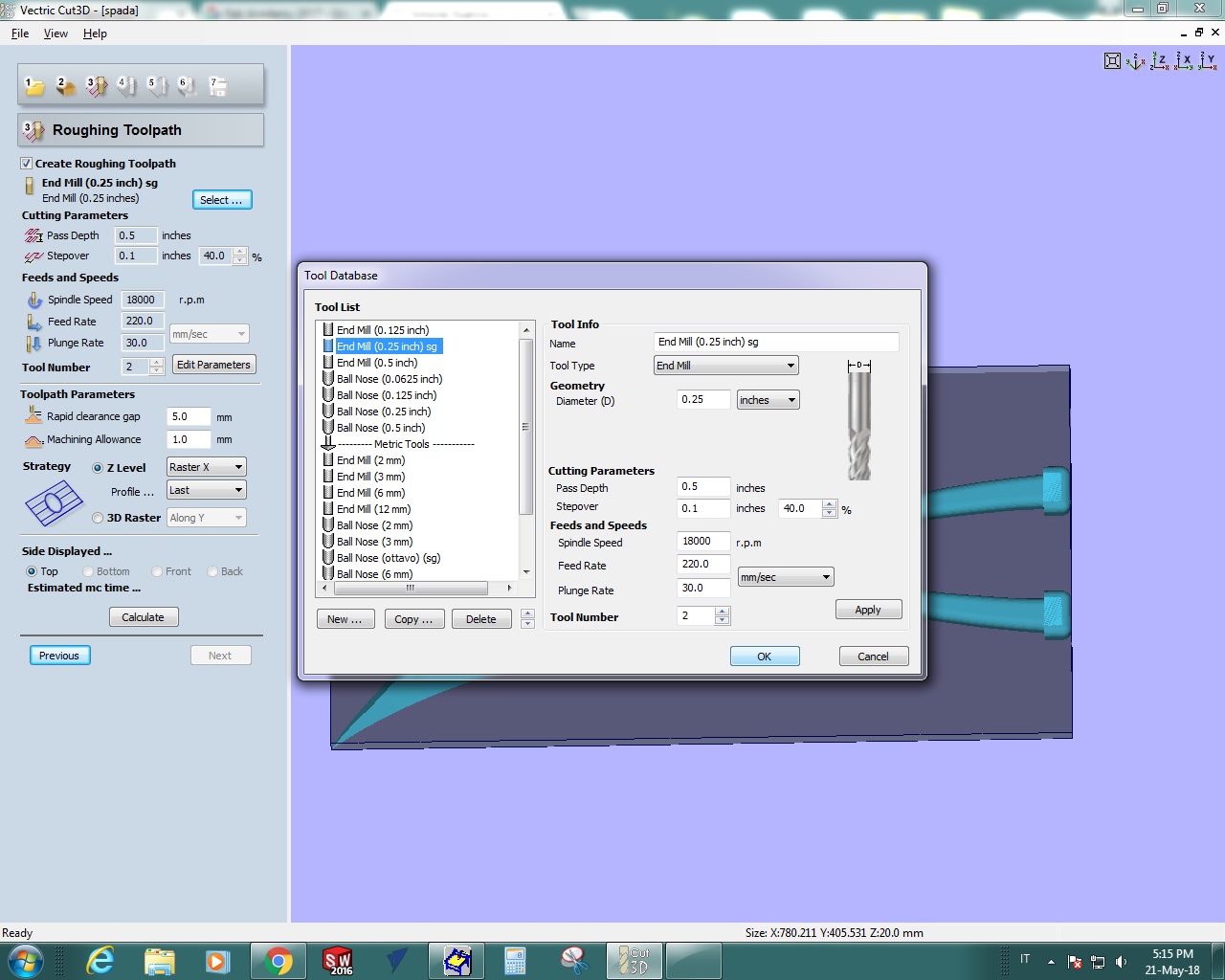Viewport: 1225px width, 980px height.
Task: View the model down the X axis
Action: tap(1184, 61)
